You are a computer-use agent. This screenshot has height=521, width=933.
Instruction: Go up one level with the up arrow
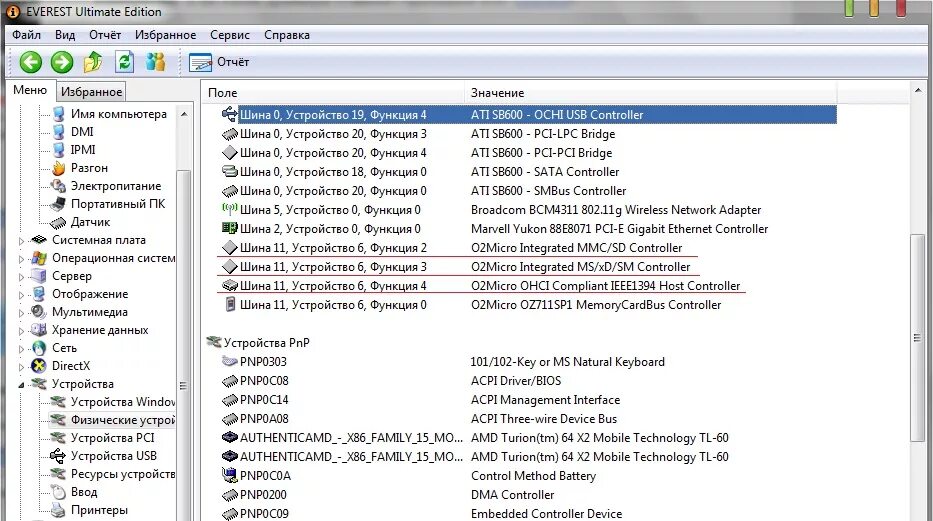(x=93, y=62)
